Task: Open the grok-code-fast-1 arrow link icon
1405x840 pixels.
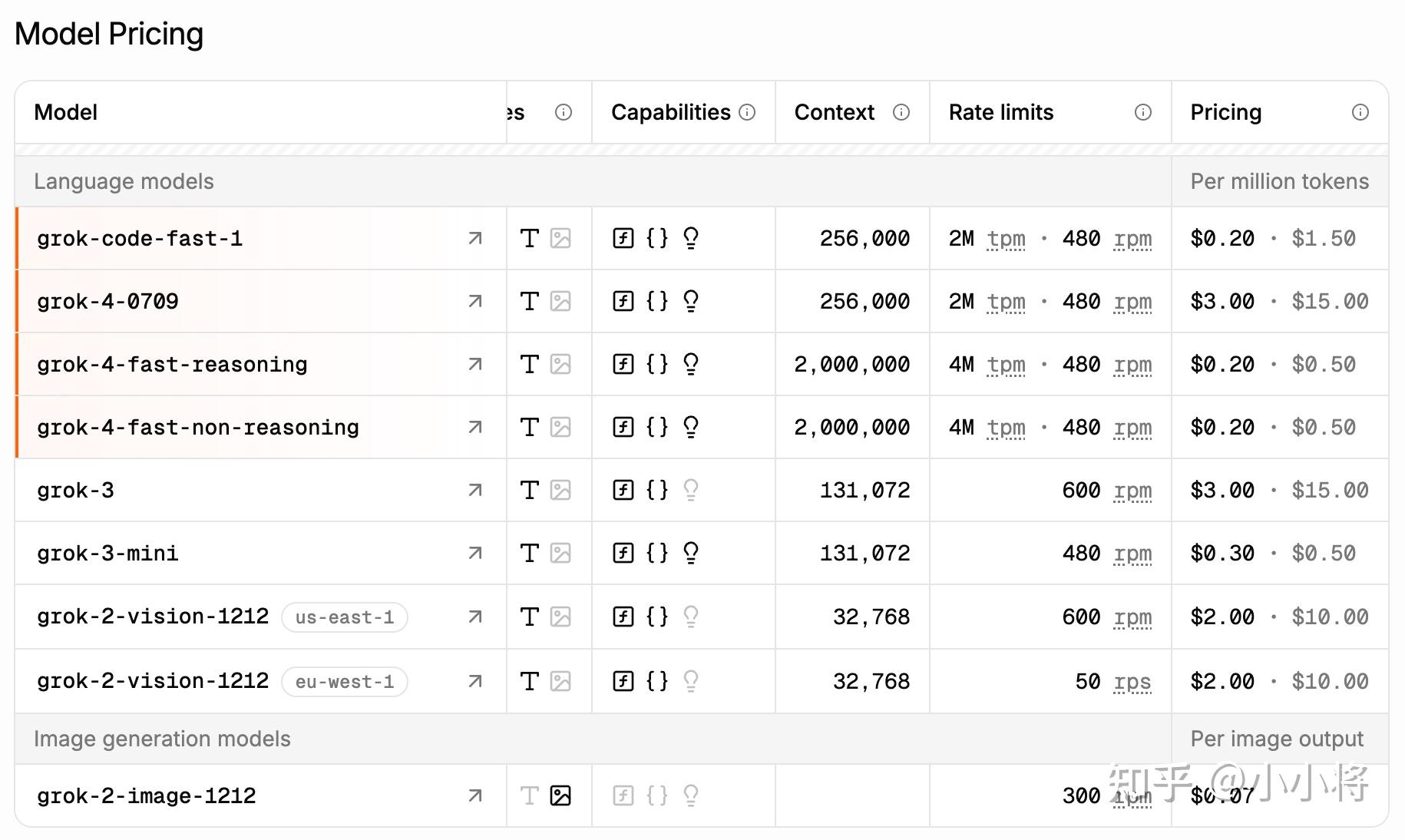Action: coord(475,239)
